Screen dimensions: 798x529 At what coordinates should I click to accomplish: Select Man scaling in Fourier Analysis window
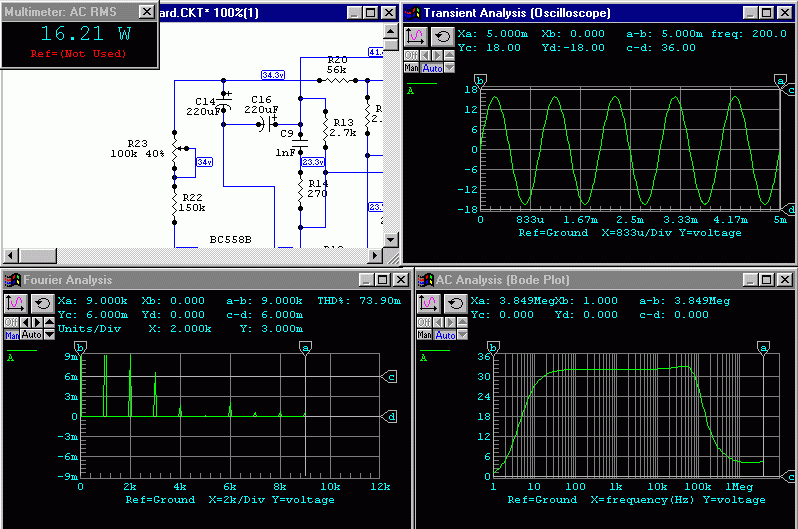11,335
